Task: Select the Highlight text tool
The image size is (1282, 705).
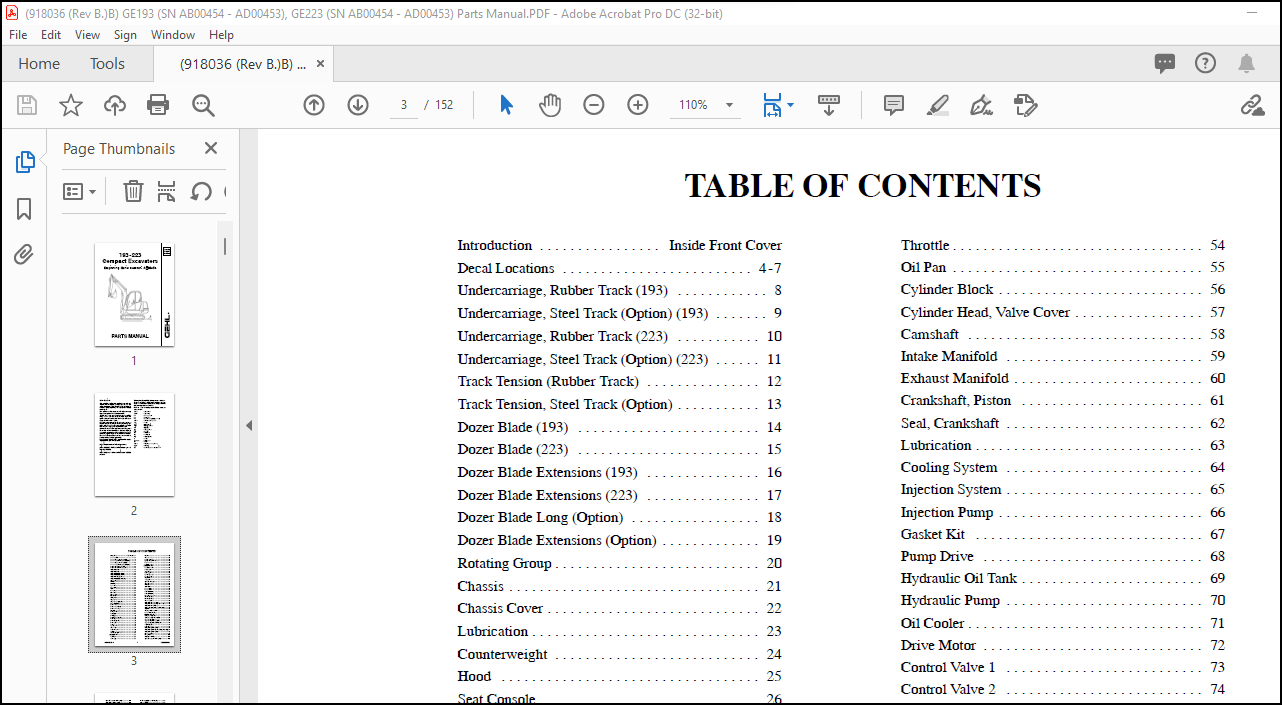Action: [937, 105]
